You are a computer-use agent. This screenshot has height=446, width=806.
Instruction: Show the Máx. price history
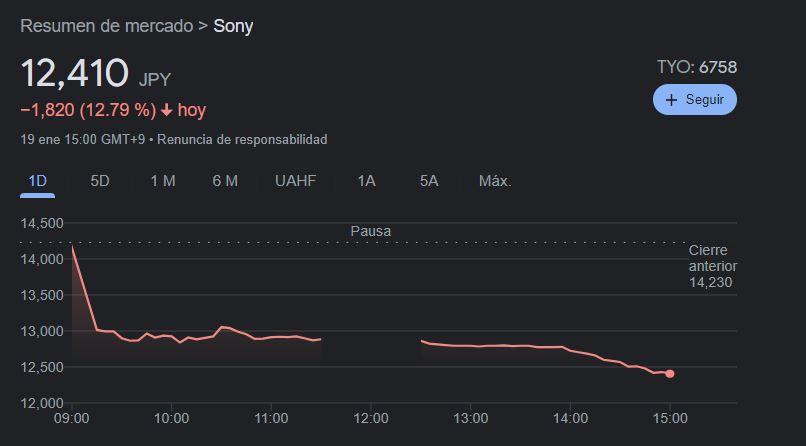pos(495,181)
